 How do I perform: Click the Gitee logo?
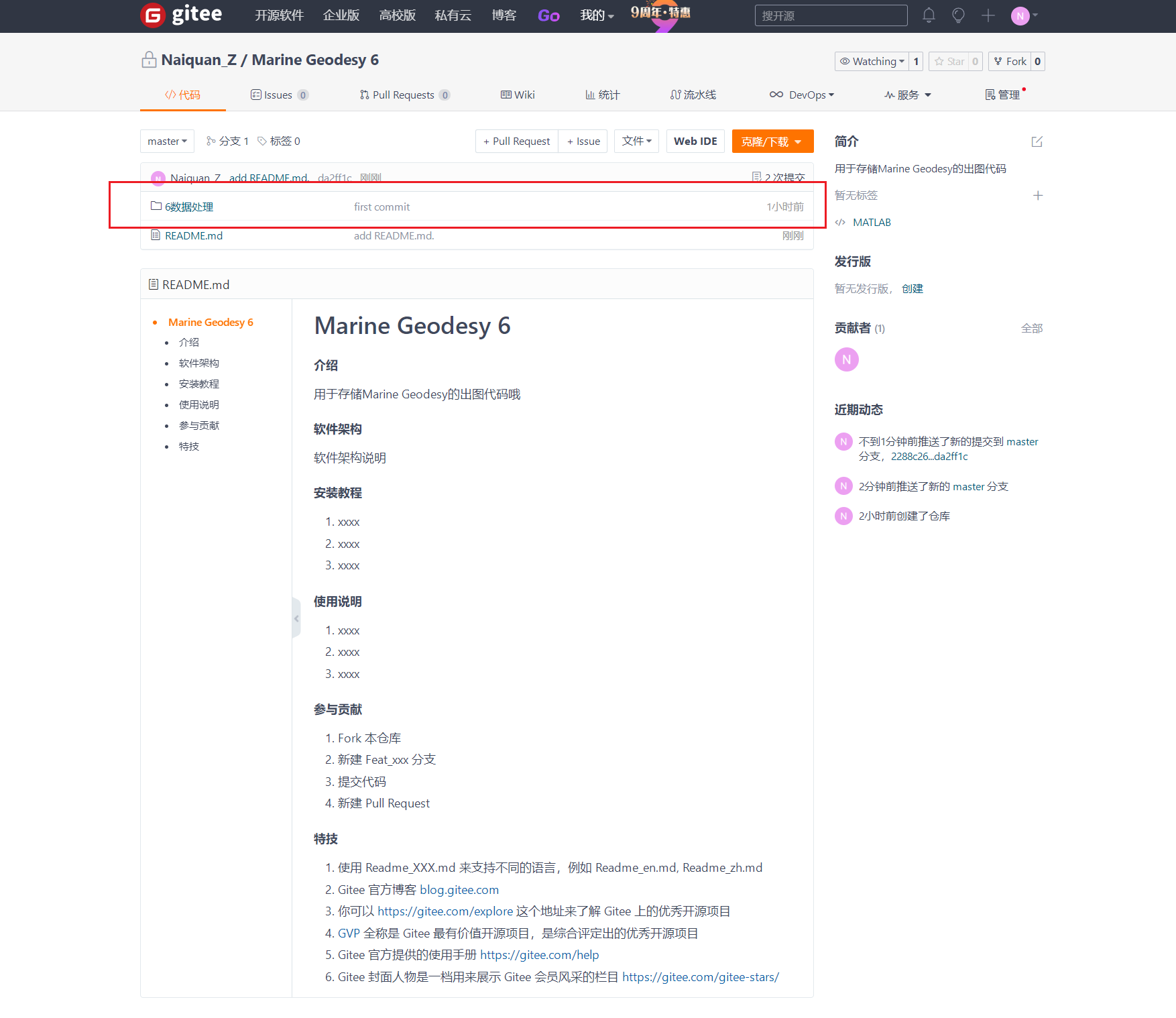click(x=181, y=15)
